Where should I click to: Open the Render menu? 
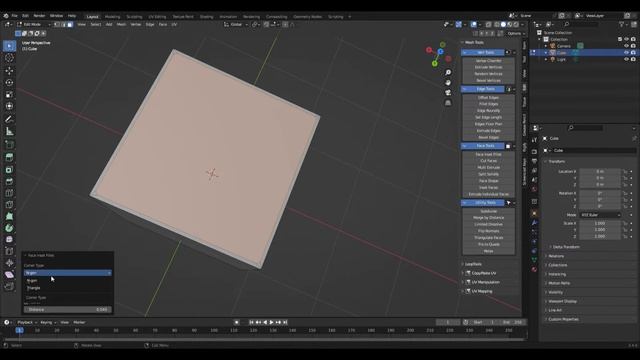click(39, 16)
